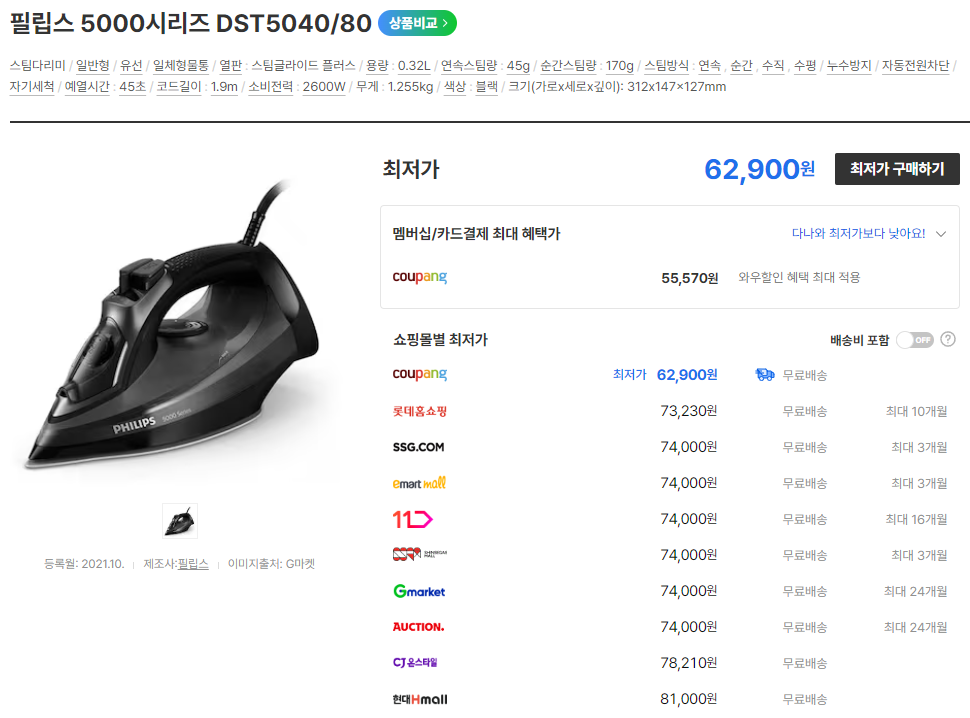970x718 pixels.
Task: Click the 일체형물통 spec link
Action: tap(181, 66)
